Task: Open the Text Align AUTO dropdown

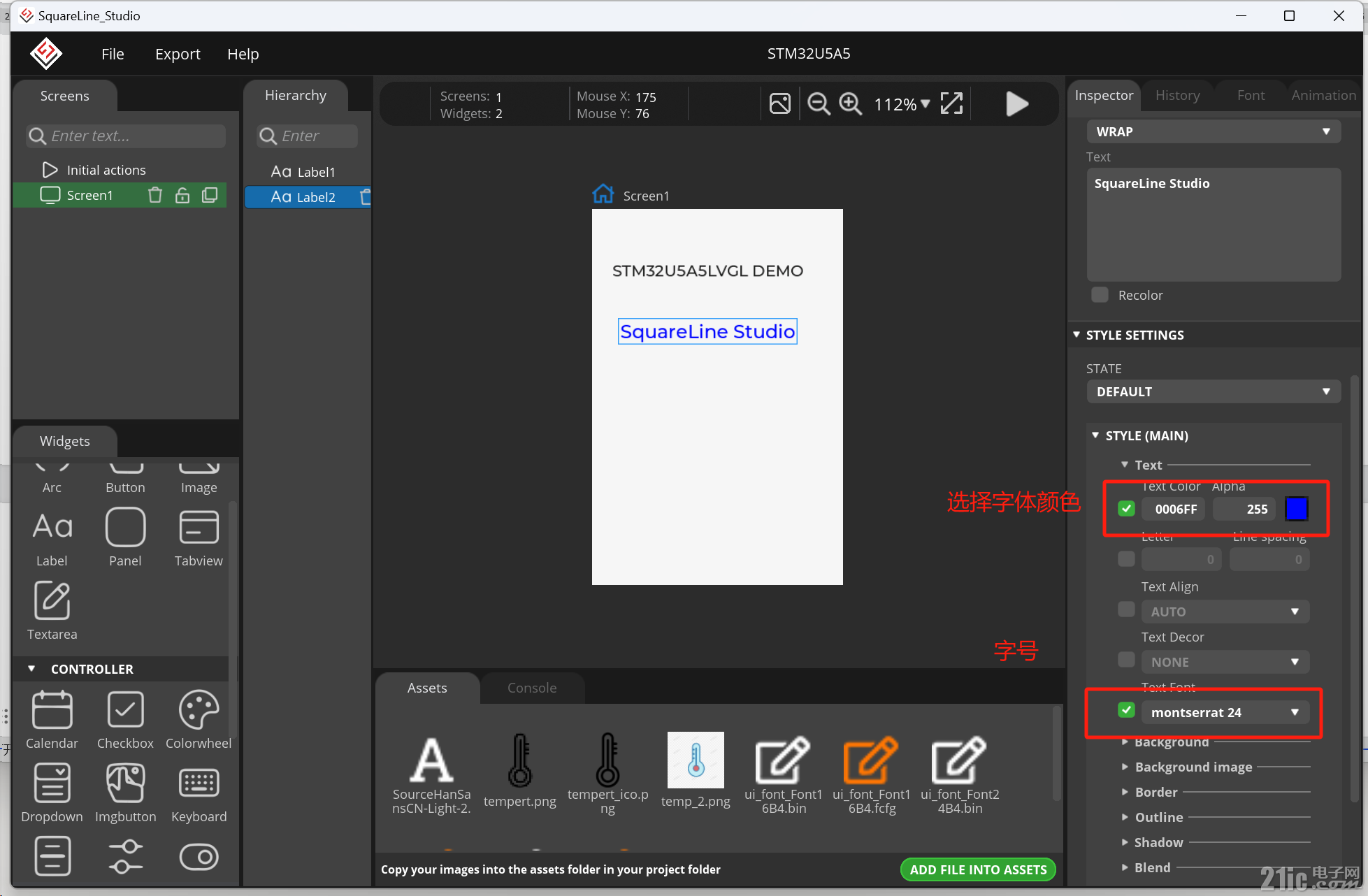Action: pyautogui.click(x=1225, y=612)
